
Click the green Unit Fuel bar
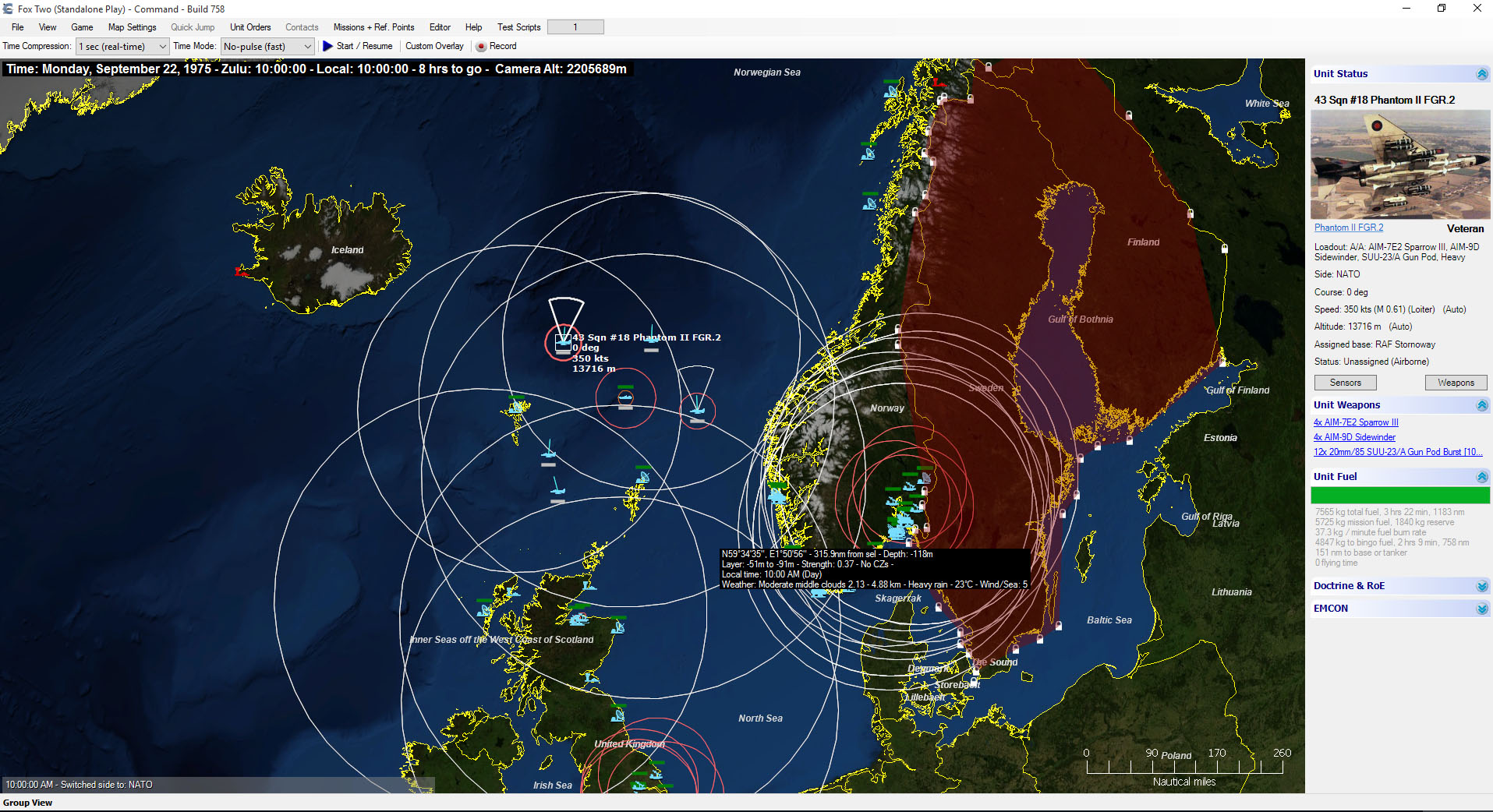[1399, 495]
